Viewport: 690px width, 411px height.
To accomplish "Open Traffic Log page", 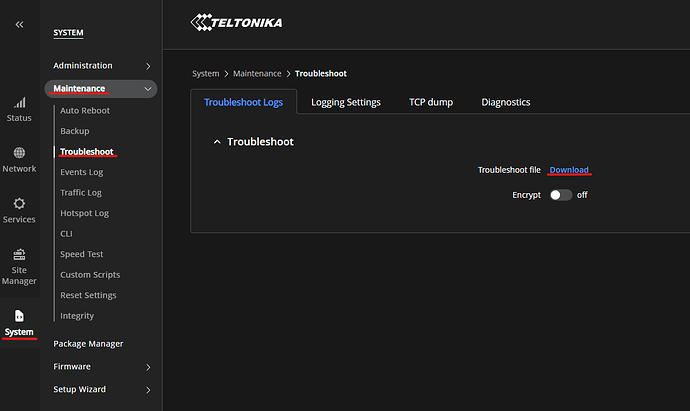I will click(x=81, y=193).
